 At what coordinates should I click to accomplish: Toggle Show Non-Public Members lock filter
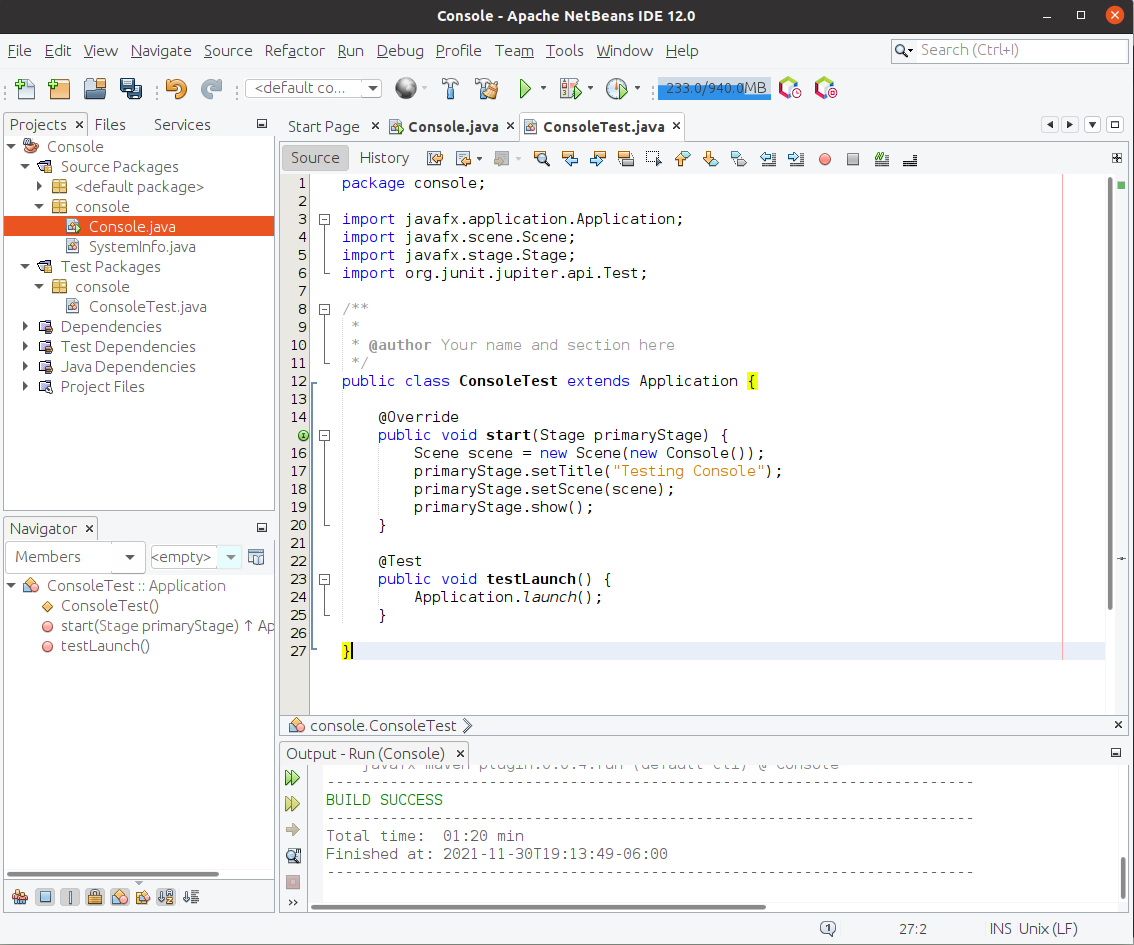(x=94, y=897)
